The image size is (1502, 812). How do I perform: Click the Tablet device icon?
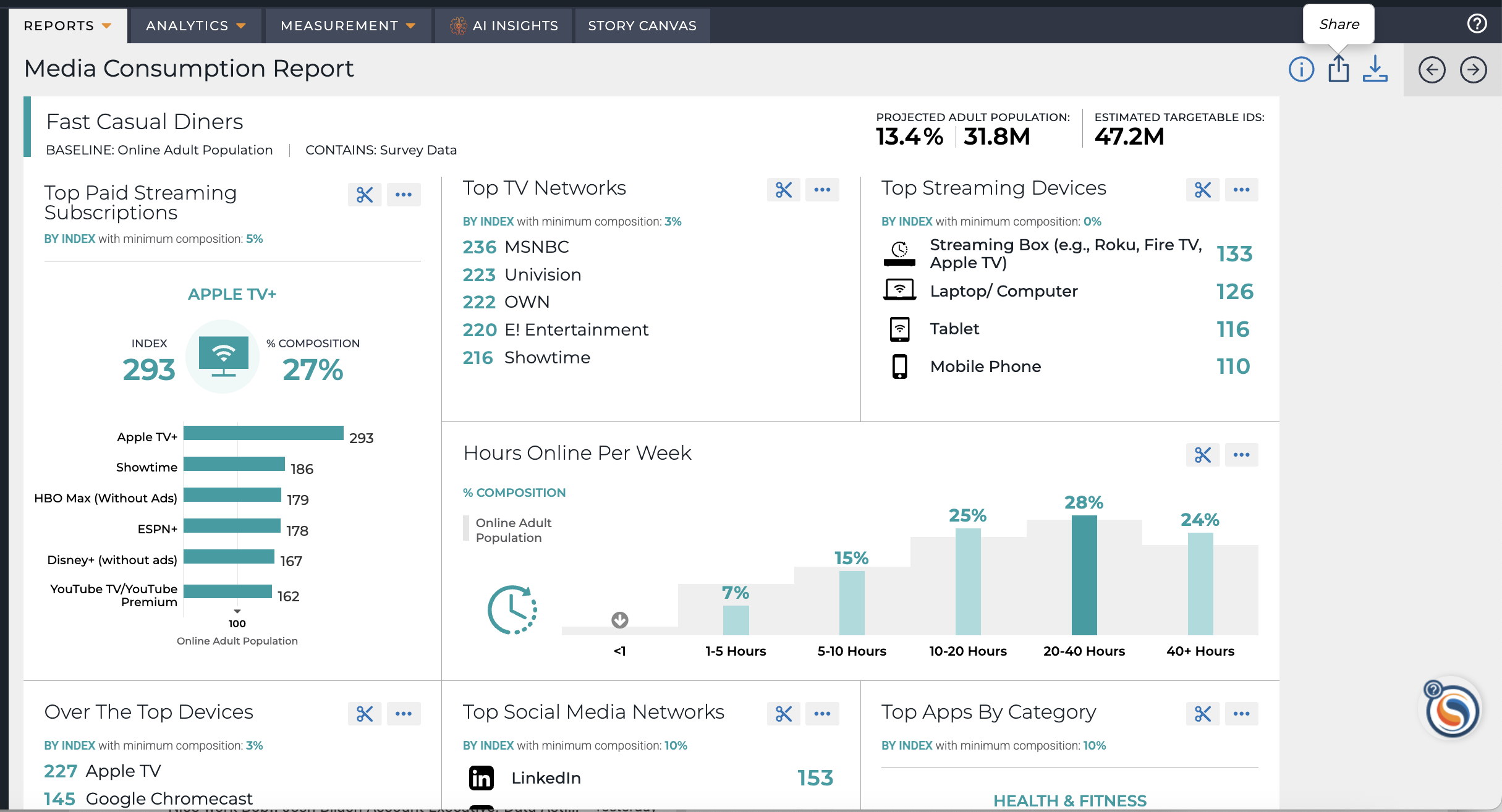(x=899, y=329)
